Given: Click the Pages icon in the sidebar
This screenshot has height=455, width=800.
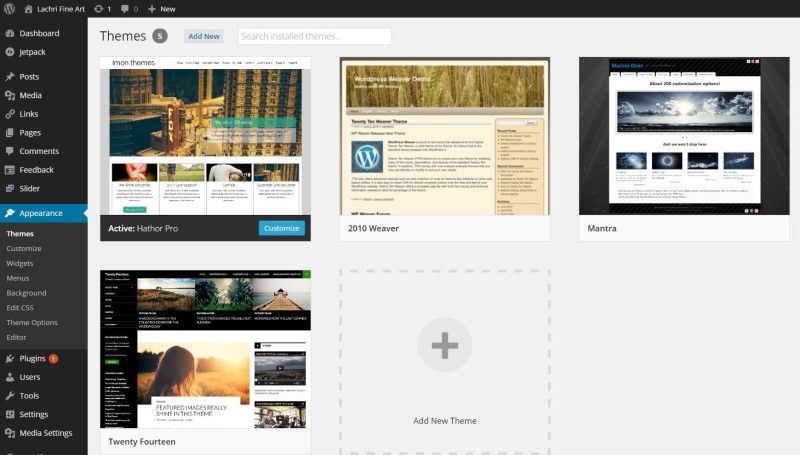Looking at the screenshot, I should pos(10,133).
